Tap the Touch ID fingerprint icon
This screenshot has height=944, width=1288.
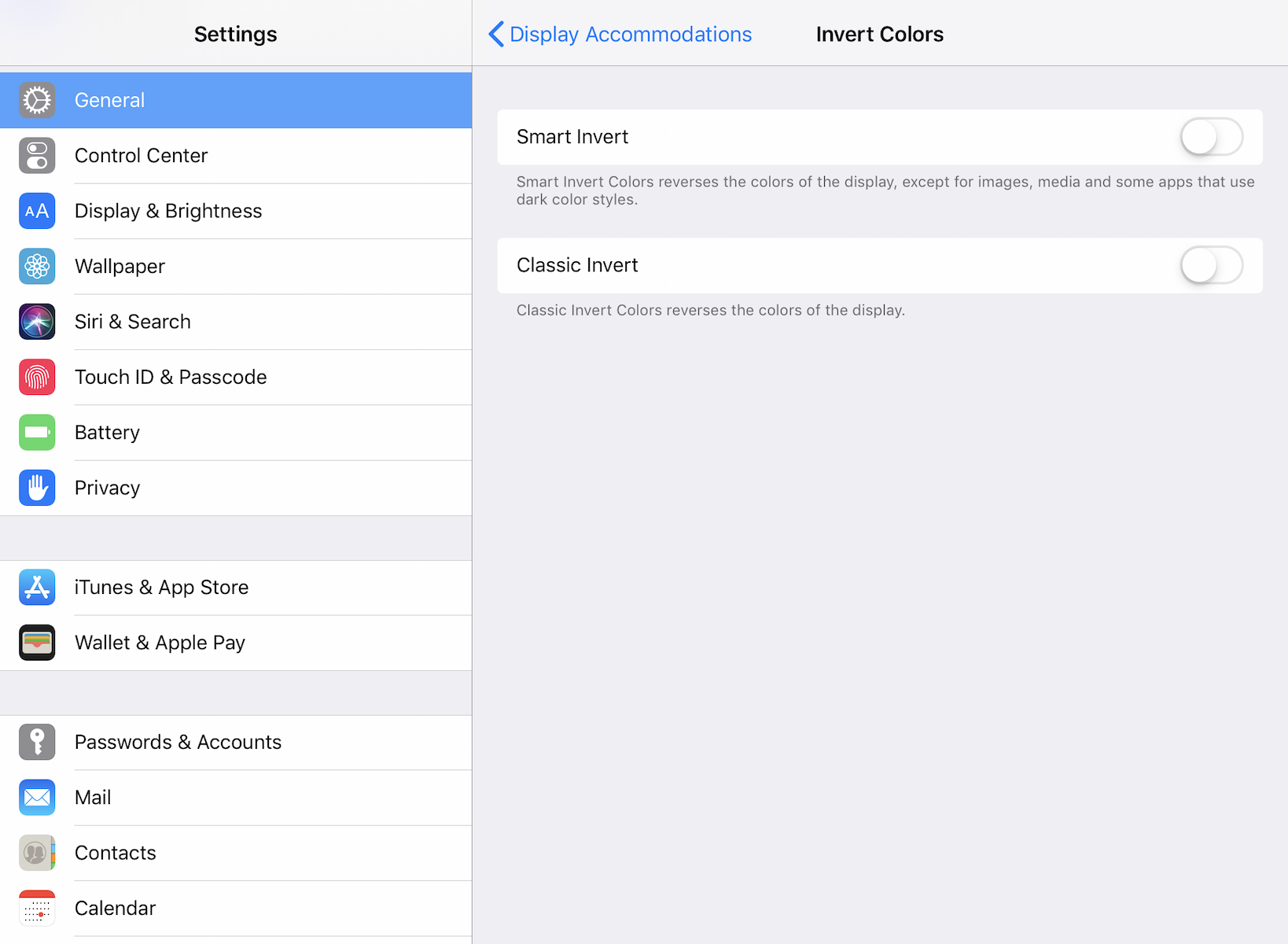click(x=37, y=377)
